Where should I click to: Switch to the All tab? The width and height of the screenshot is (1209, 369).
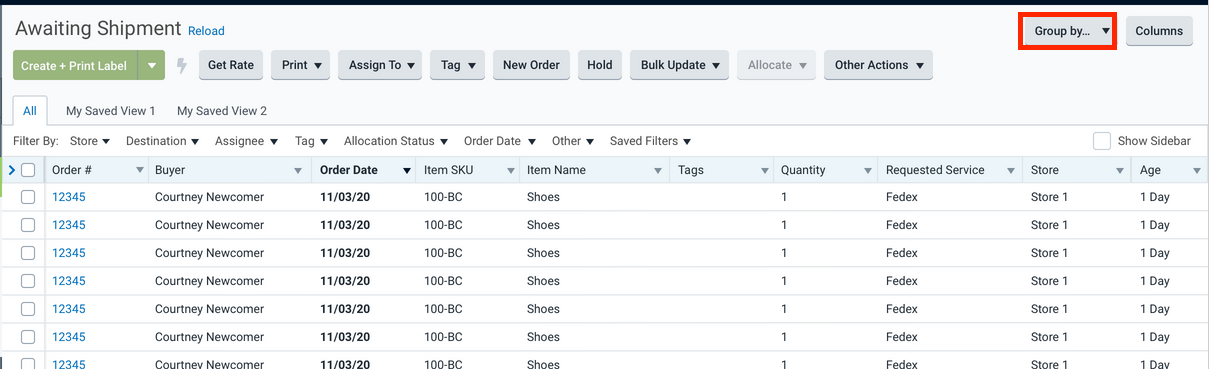pos(30,111)
